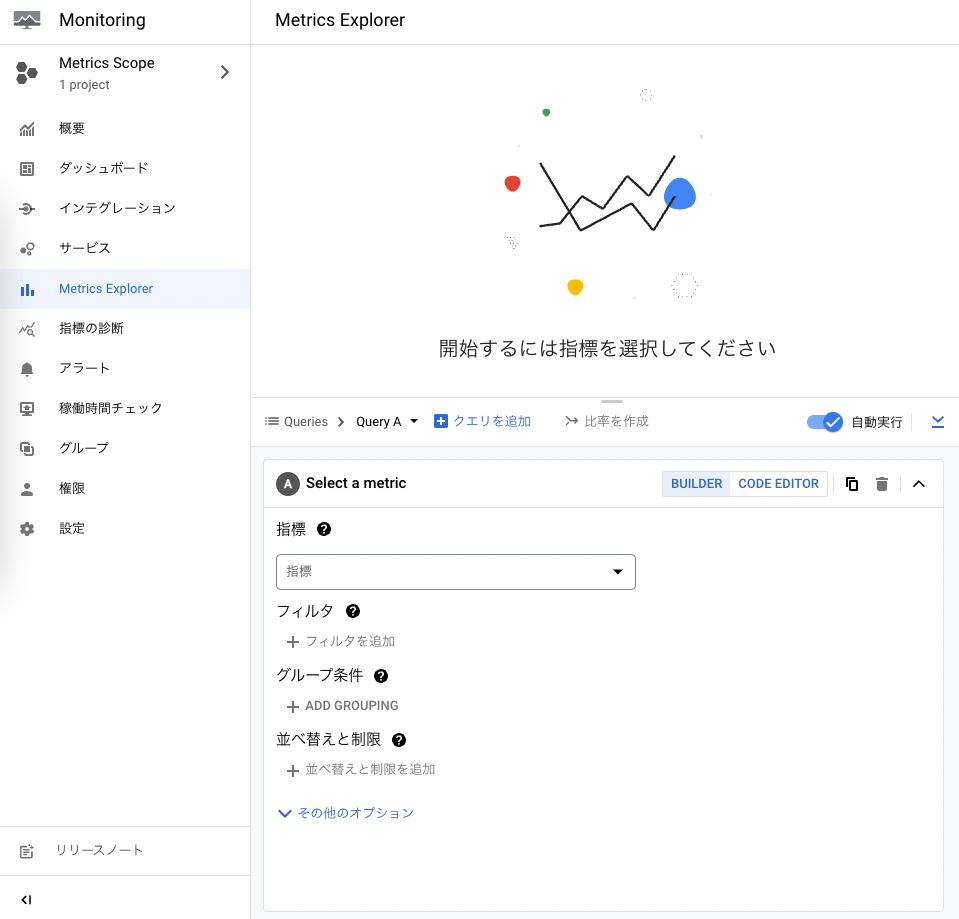959x919 pixels.
Task: Collapse query panel with double-chevron icon
Action: click(938, 422)
